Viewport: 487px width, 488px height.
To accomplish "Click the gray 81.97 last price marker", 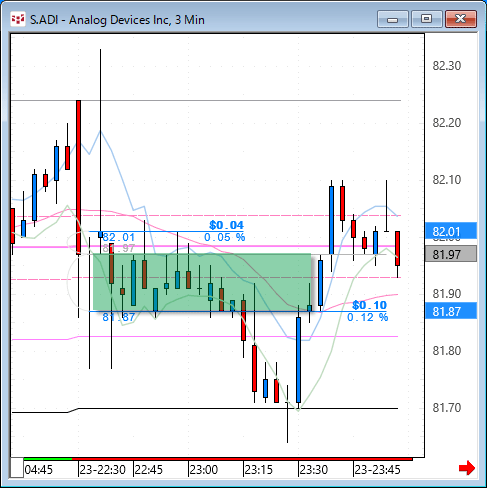I will pyautogui.click(x=451, y=254).
